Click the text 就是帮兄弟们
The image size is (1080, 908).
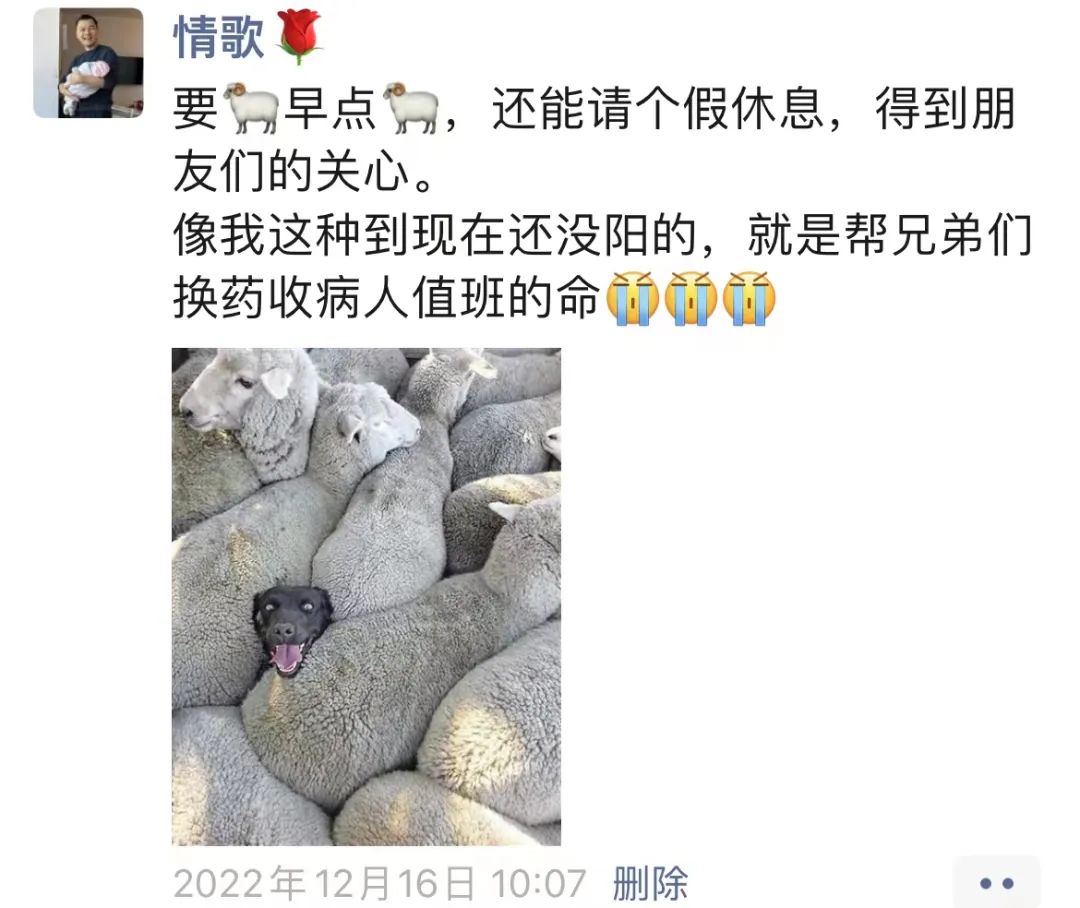tap(890, 235)
